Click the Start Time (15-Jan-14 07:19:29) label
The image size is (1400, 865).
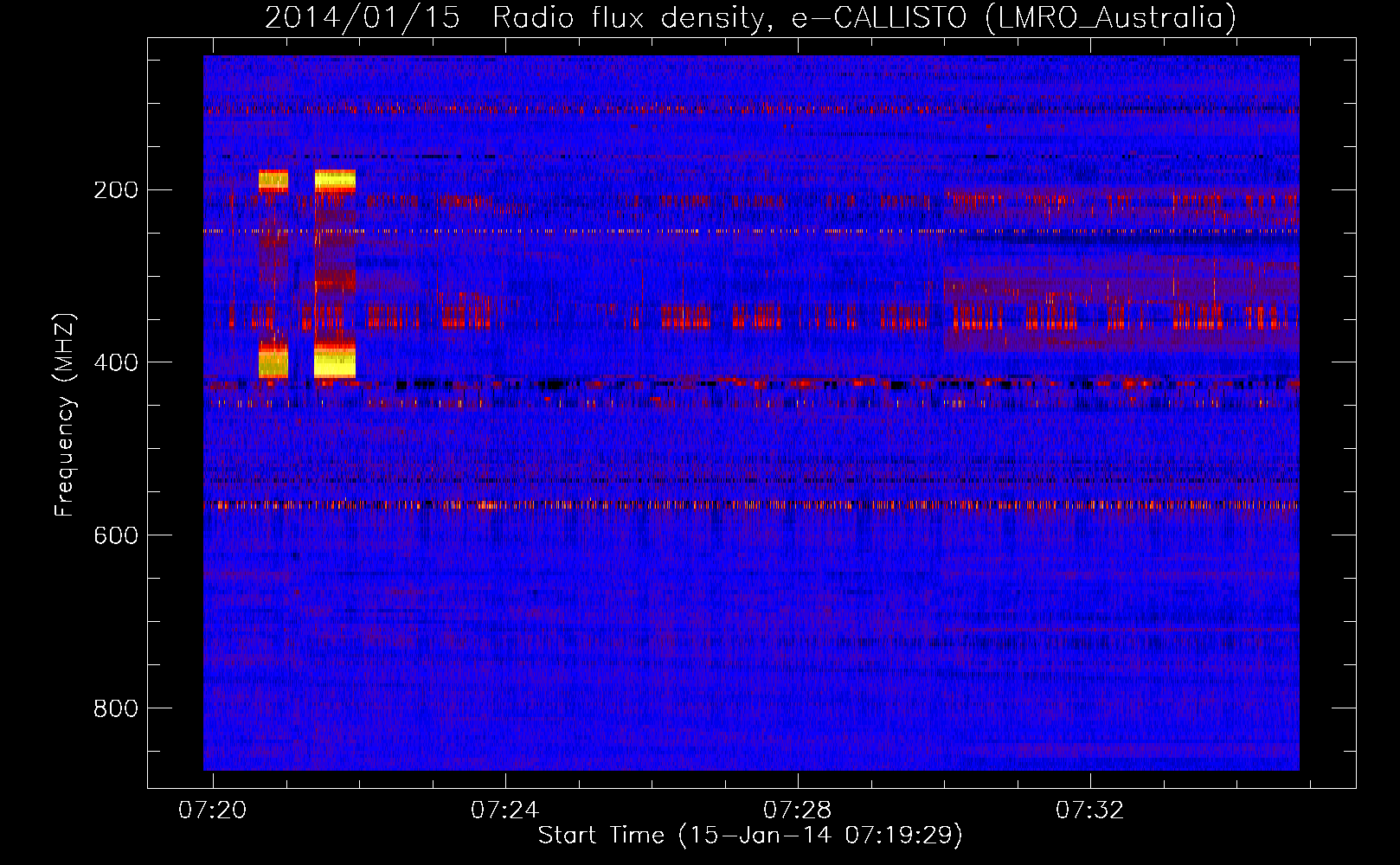point(750,836)
